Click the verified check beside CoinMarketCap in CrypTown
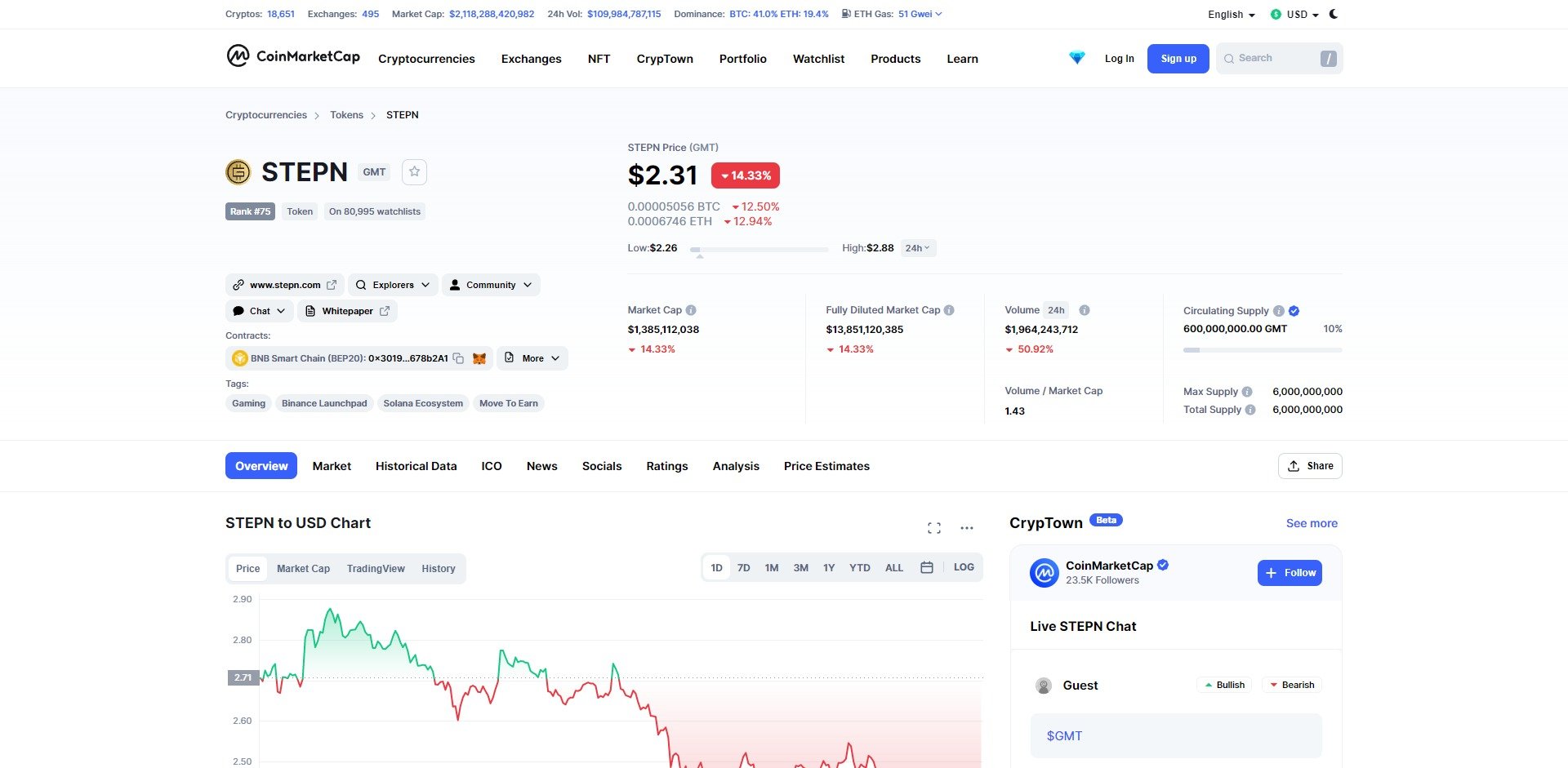Image resolution: width=1568 pixels, height=768 pixels. 1163,565
